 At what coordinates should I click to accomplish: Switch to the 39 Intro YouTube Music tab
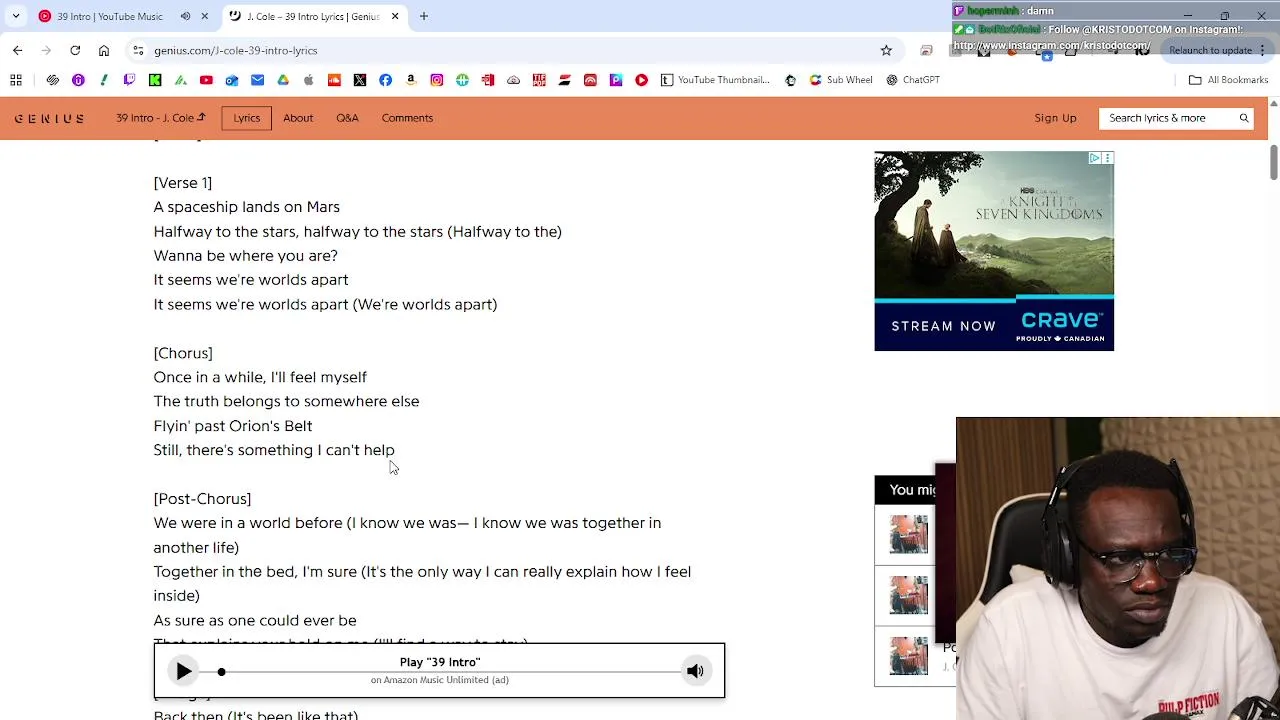point(109,16)
